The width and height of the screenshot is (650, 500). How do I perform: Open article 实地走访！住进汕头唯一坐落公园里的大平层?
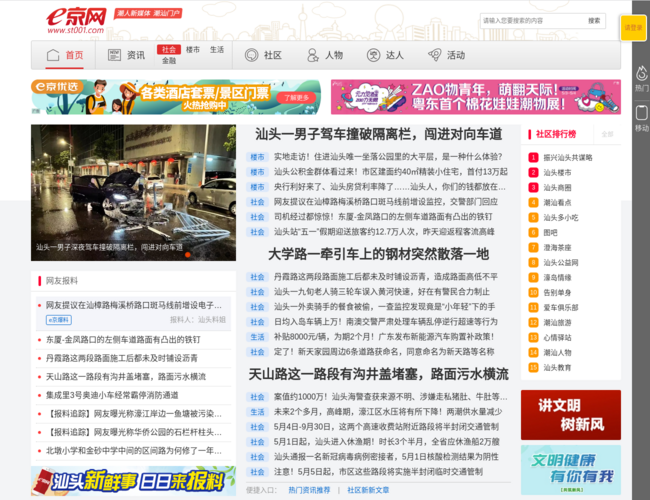[x=388, y=157]
